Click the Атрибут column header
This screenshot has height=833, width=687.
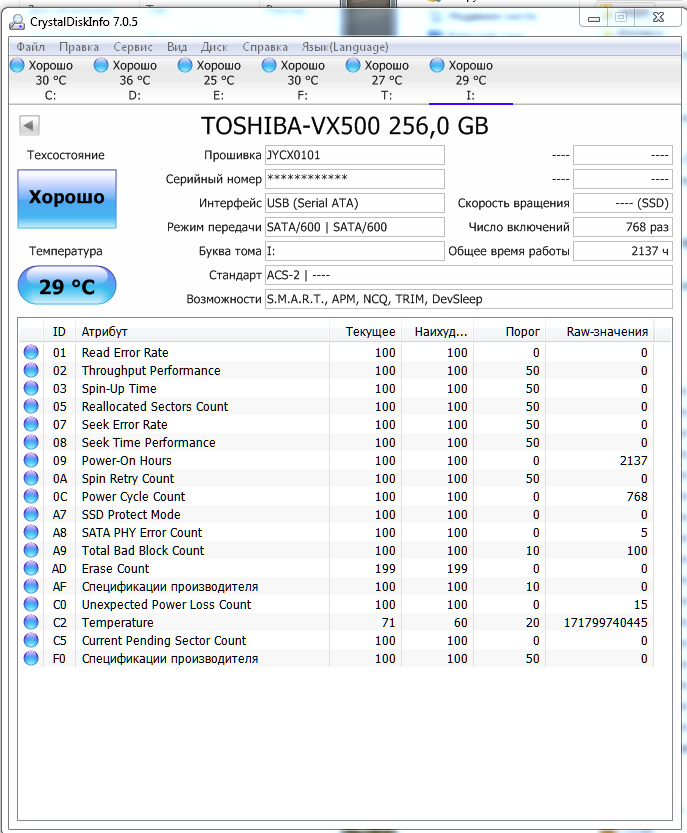(x=202, y=332)
